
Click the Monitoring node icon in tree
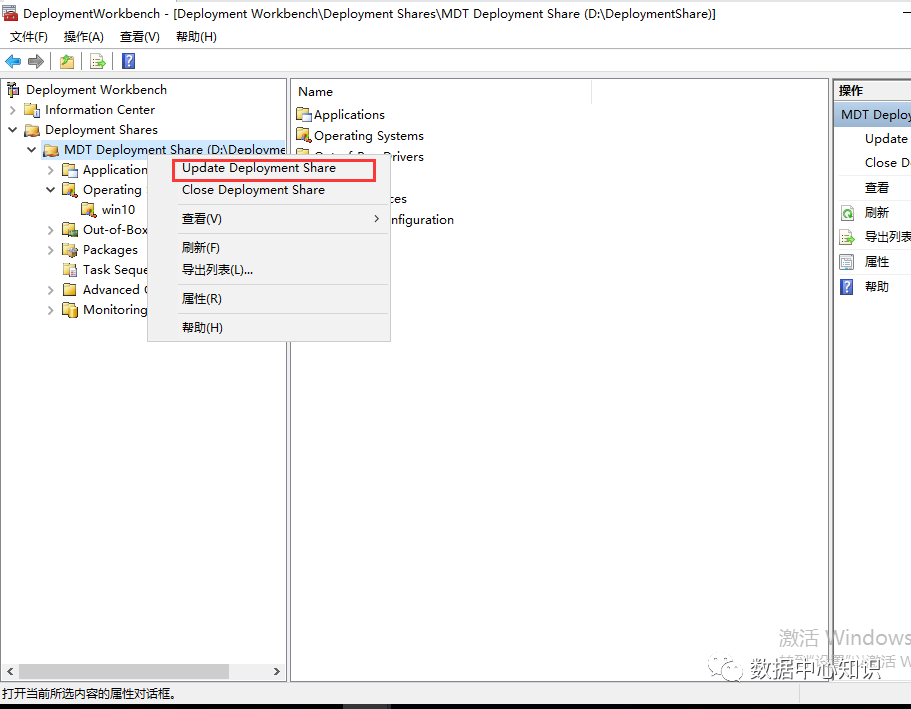click(x=70, y=310)
